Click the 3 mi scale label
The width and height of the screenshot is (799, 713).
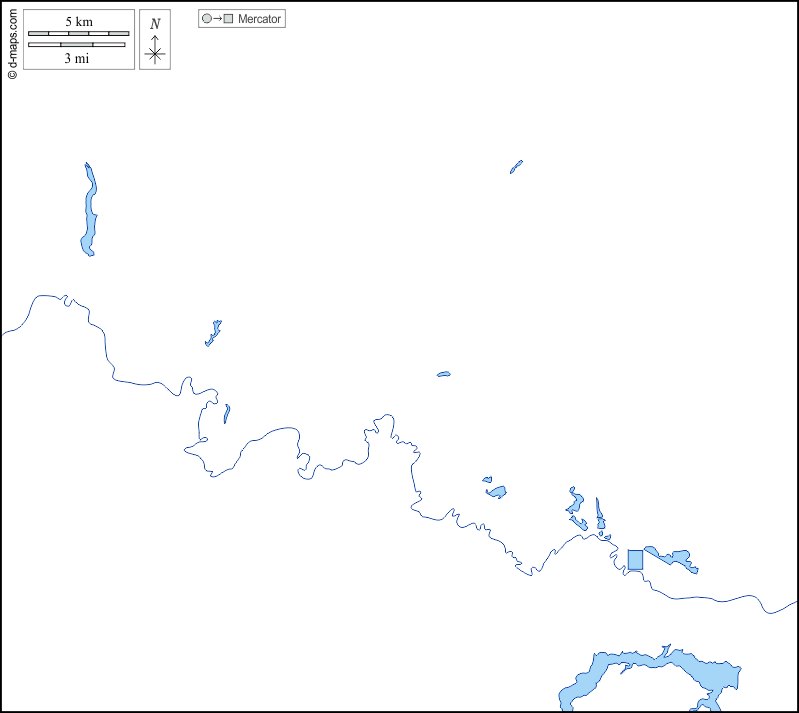(78, 58)
